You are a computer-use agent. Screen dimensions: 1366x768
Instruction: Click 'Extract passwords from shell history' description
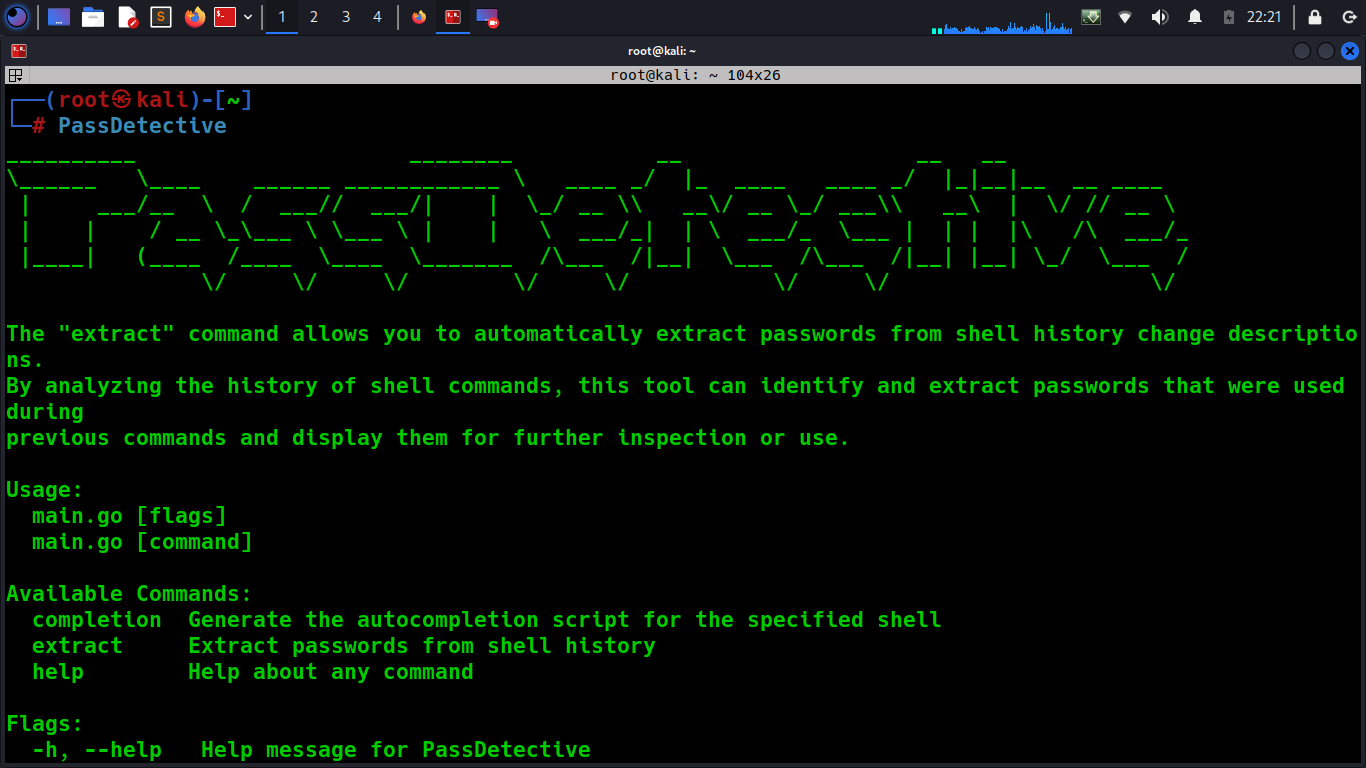pyautogui.click(x=422, y=646)
